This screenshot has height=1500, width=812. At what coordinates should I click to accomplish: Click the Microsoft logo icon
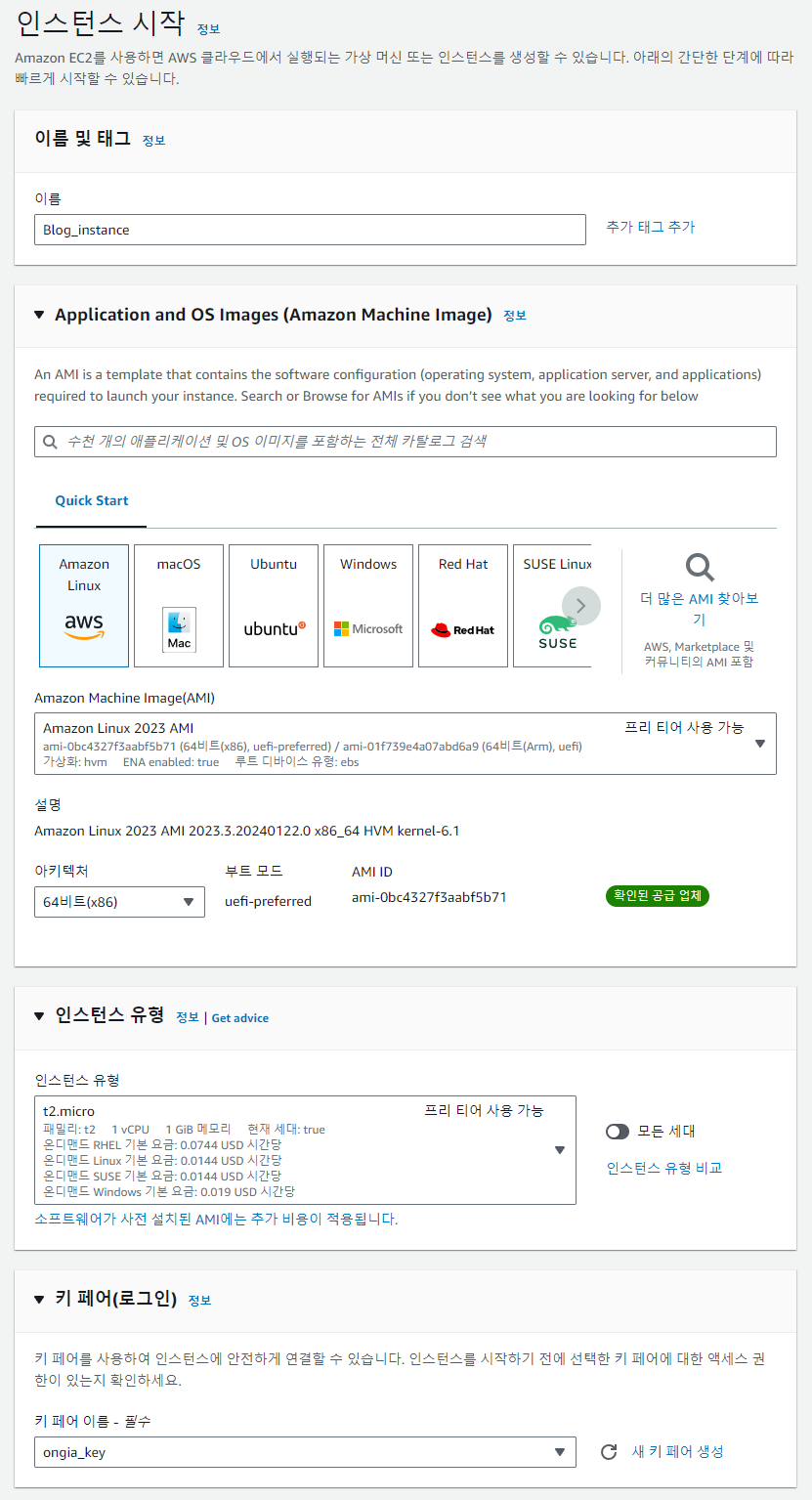[x=368, y=628]
